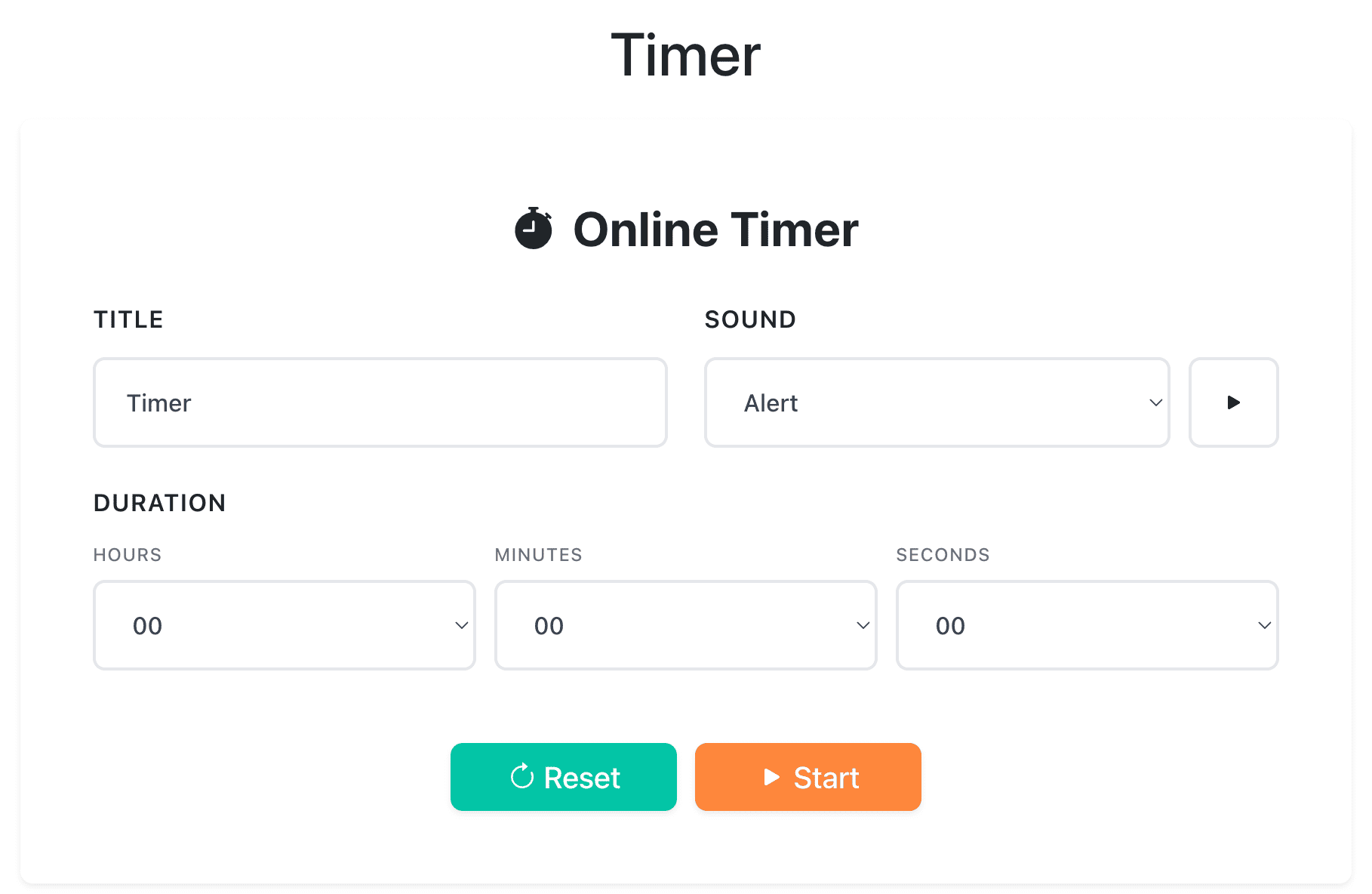This screenshot has height=894, width=1372.
Task: Click the DURATION section label
Action: 159,503
